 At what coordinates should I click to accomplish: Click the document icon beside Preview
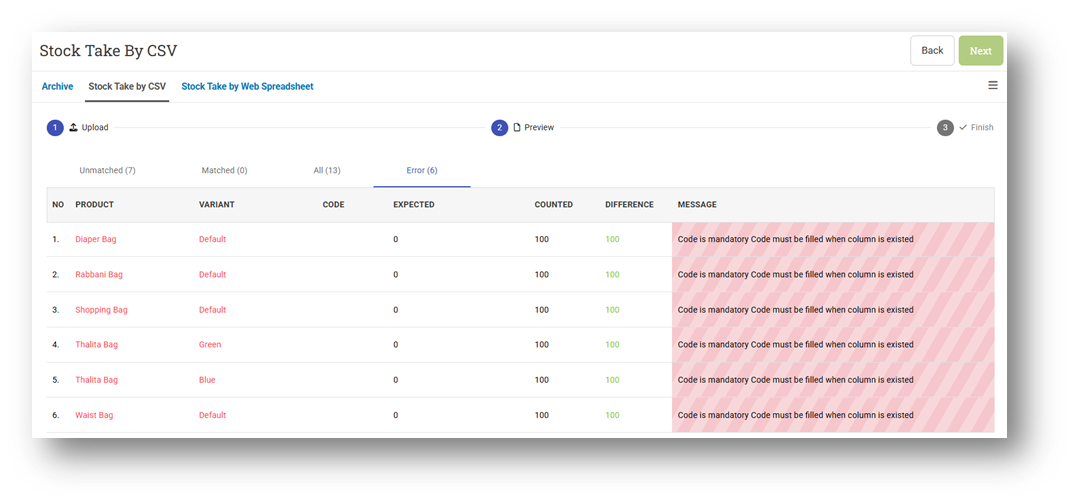pos(517,127)
